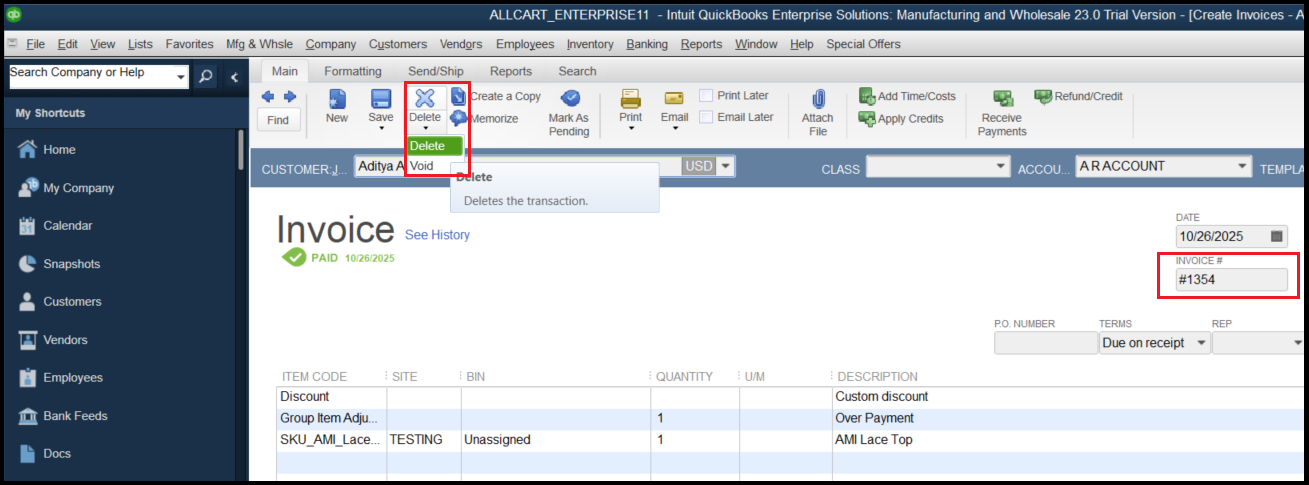
Task: Open the A R ACCOUNT dropdown
Action: pyautogui.click(x=1242, y=167)
